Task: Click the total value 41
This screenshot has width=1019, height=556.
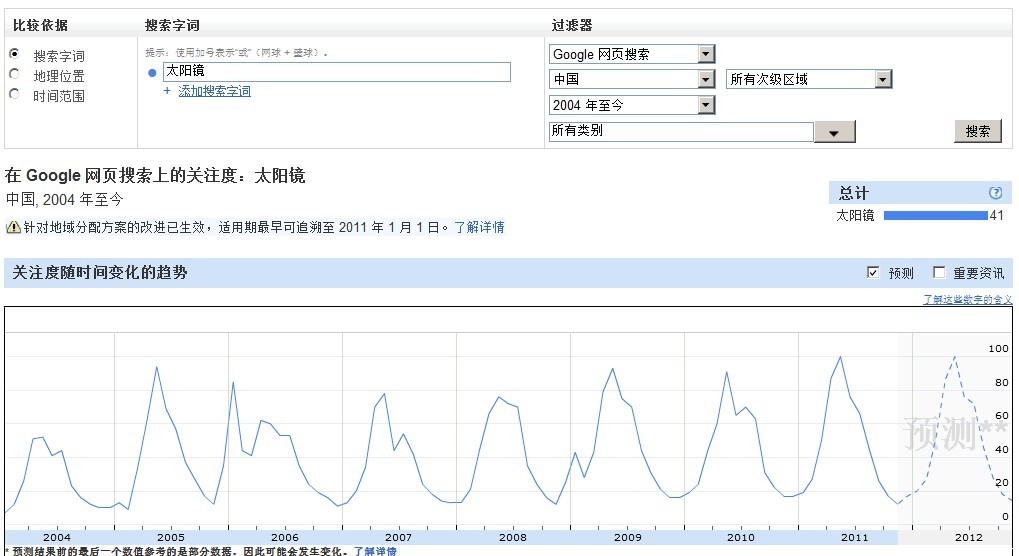Action: coord(997,216)
